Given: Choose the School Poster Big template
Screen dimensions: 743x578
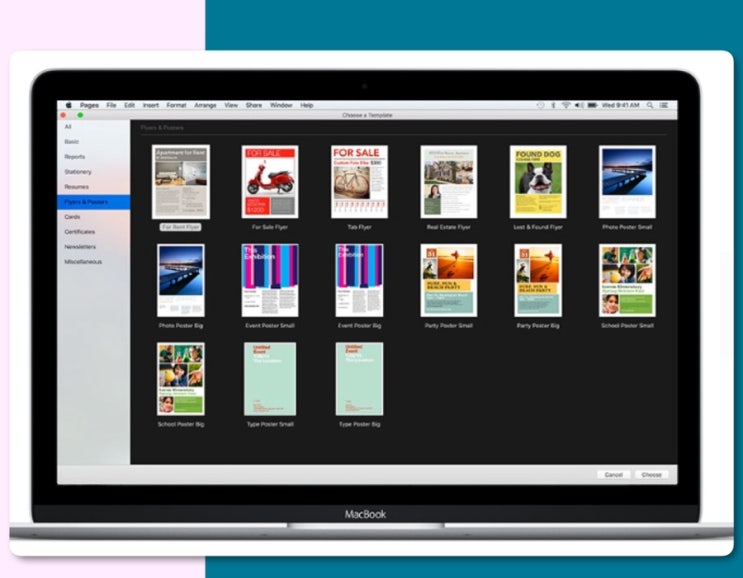Looking at the screenshot, I should (x=181, y=379).
